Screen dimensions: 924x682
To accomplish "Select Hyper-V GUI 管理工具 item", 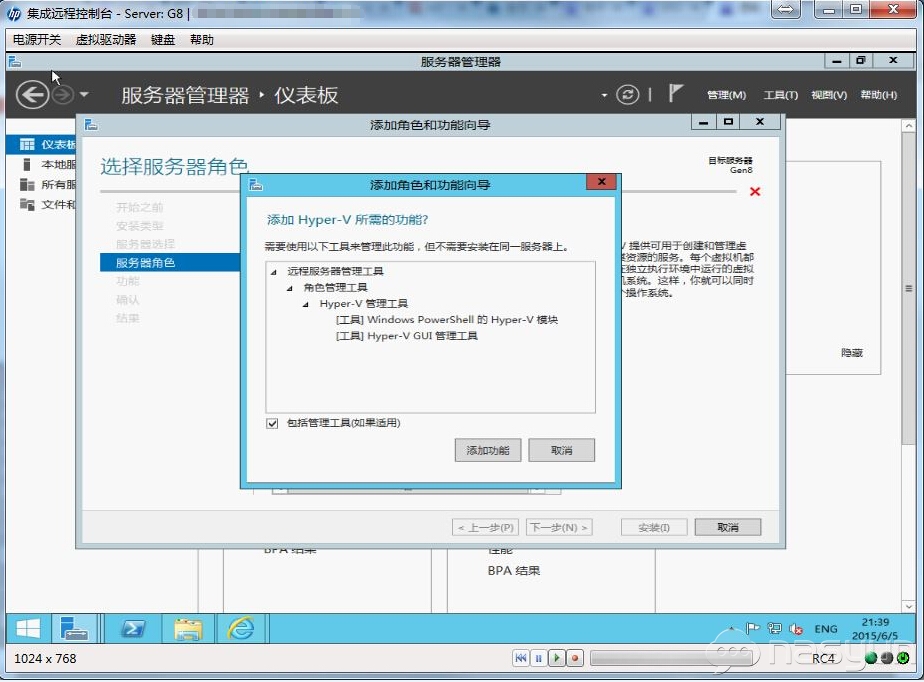I will pyautogui.click(x=407, y=336).
